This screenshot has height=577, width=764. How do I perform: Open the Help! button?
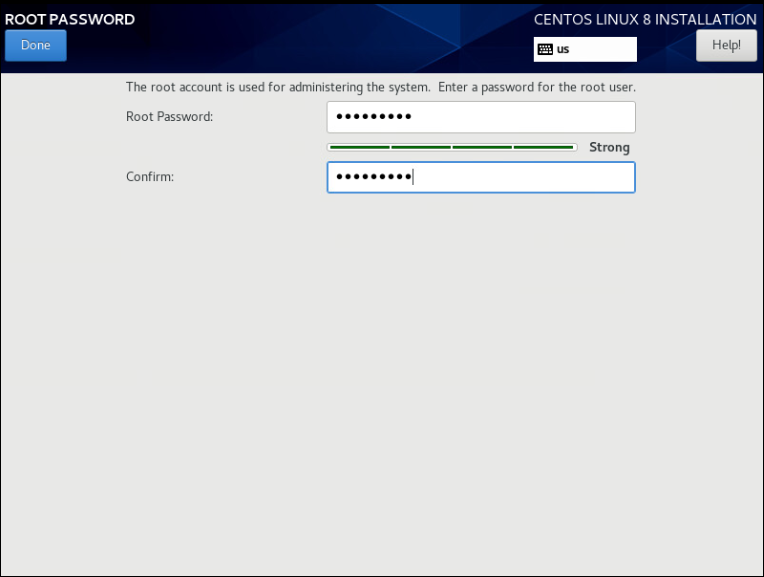726,45
